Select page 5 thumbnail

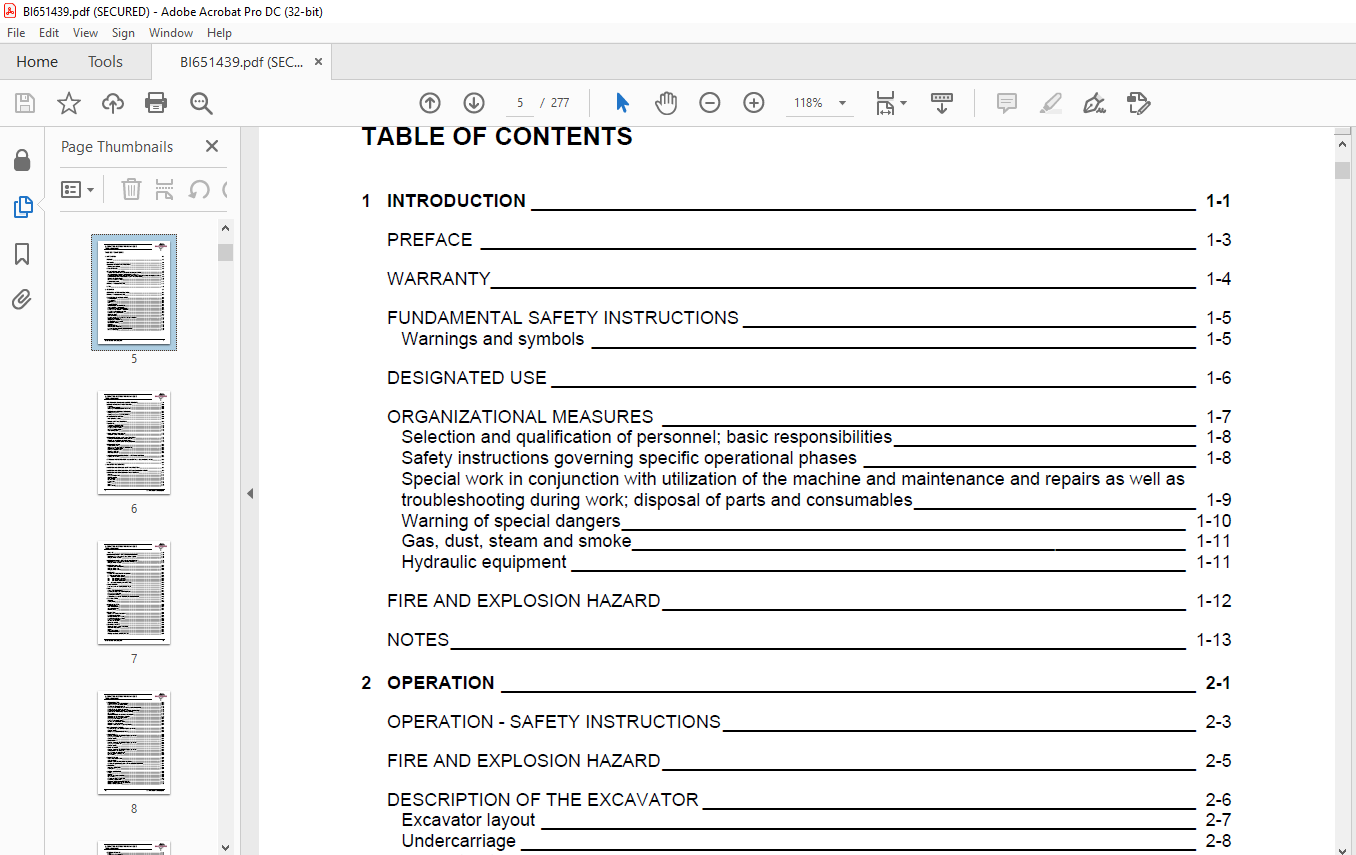(134, 292)
